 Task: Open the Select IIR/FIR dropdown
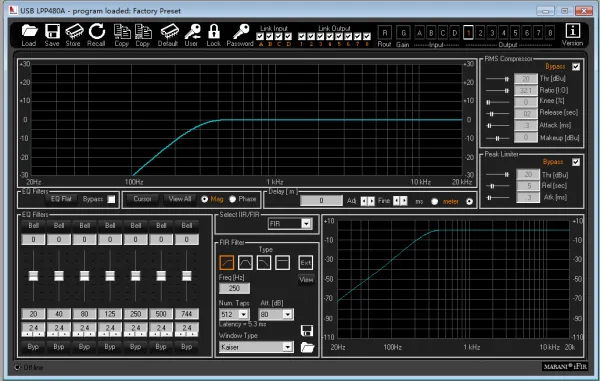[306, 224]
